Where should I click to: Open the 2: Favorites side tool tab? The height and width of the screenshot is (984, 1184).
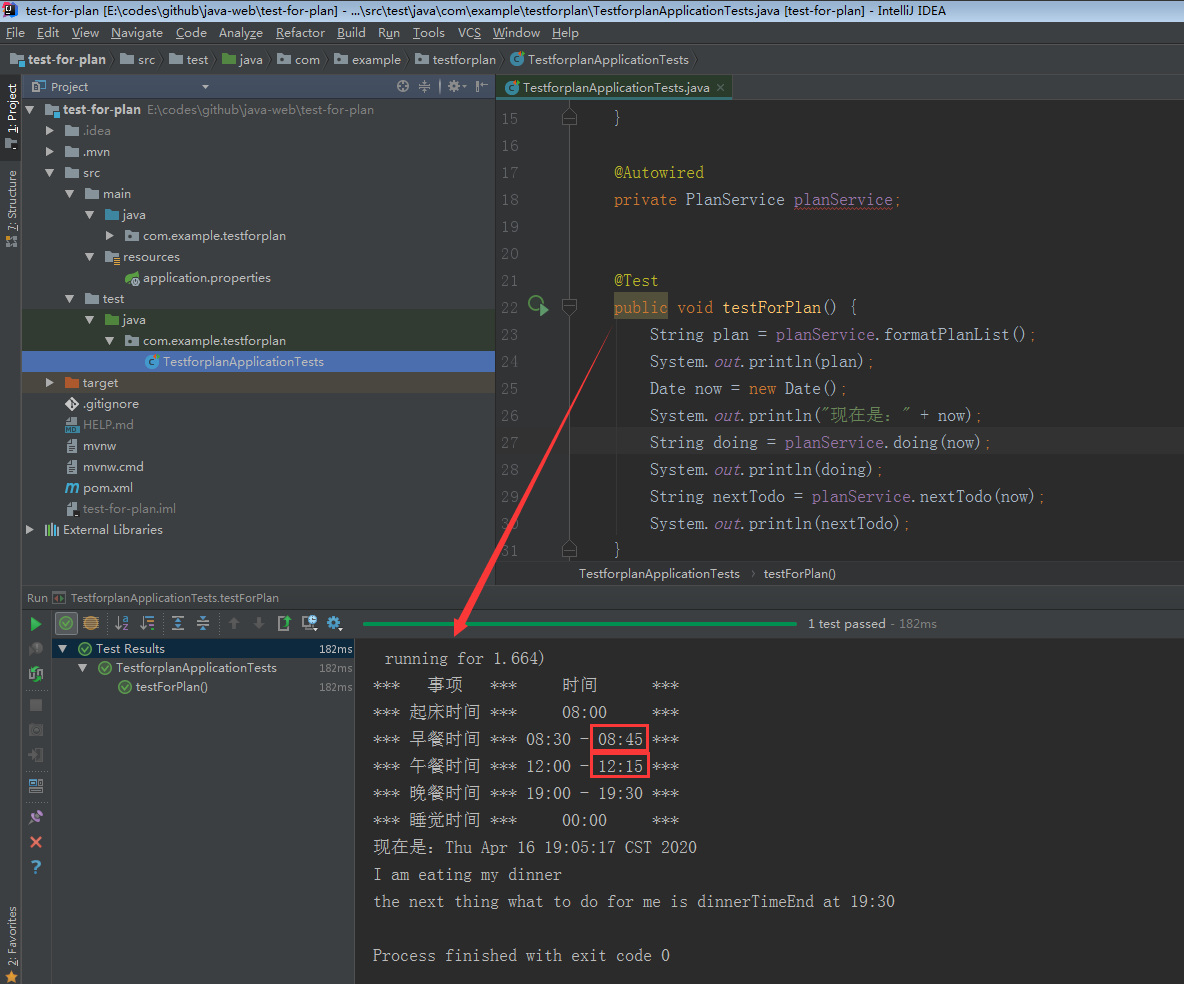[x=11, y=942]
